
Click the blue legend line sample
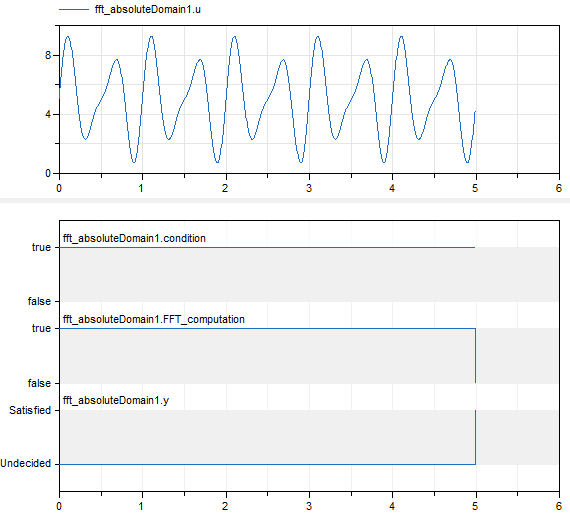(74, 9)
